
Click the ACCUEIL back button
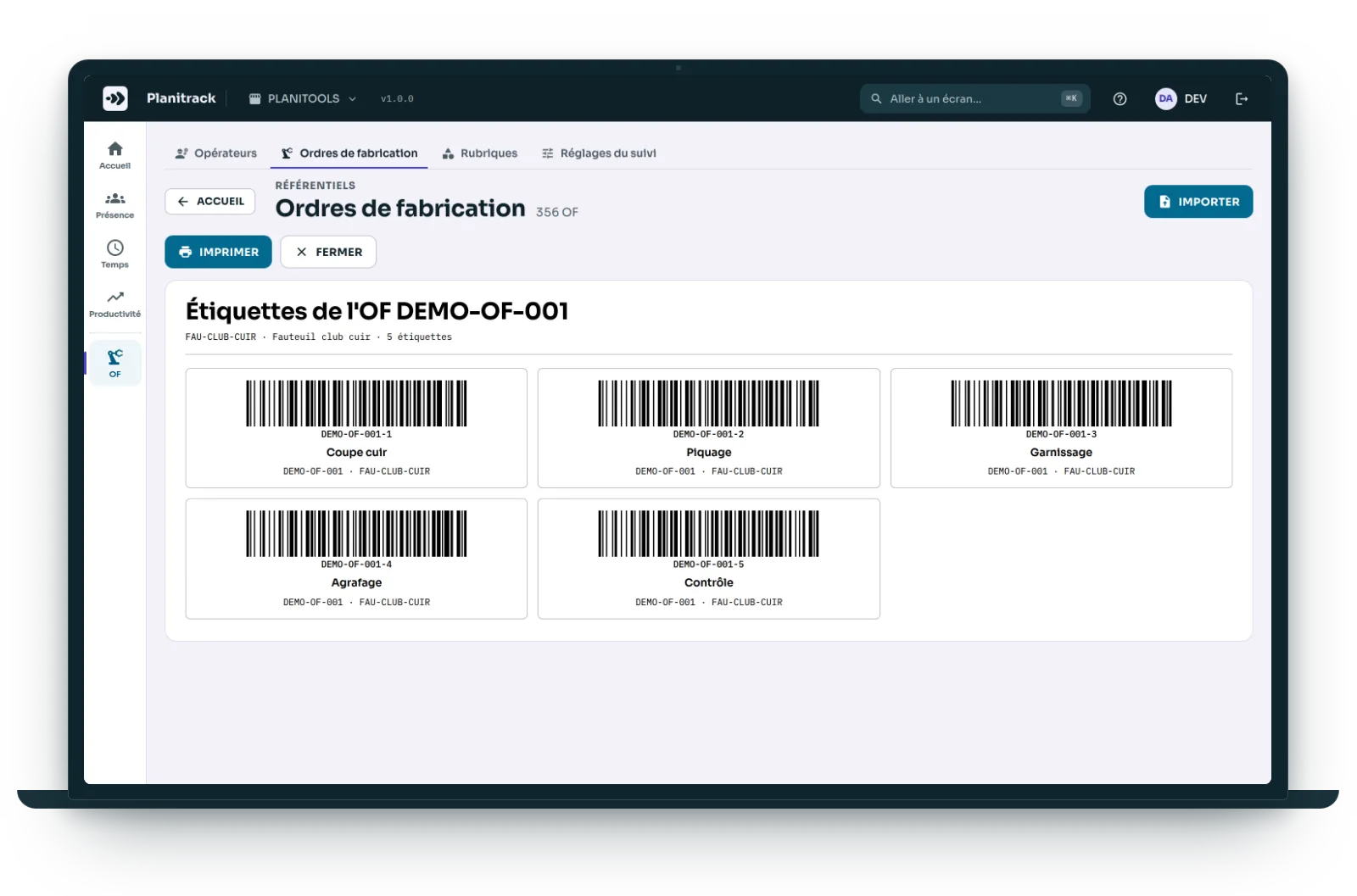[x=210, y=202]
